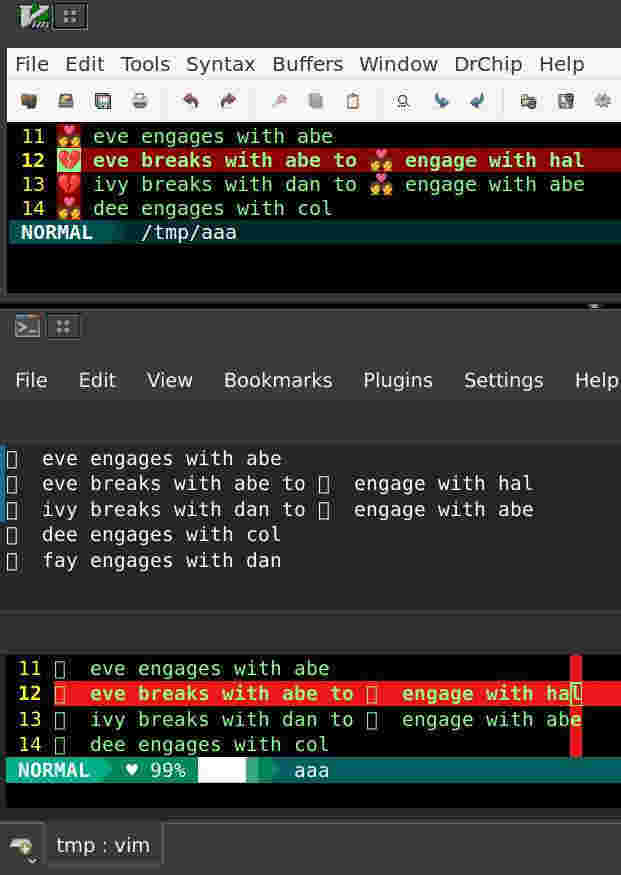Click the Load Session icon in gVim toolbar
Screen dimensions: 621x875
coord(528,101)
